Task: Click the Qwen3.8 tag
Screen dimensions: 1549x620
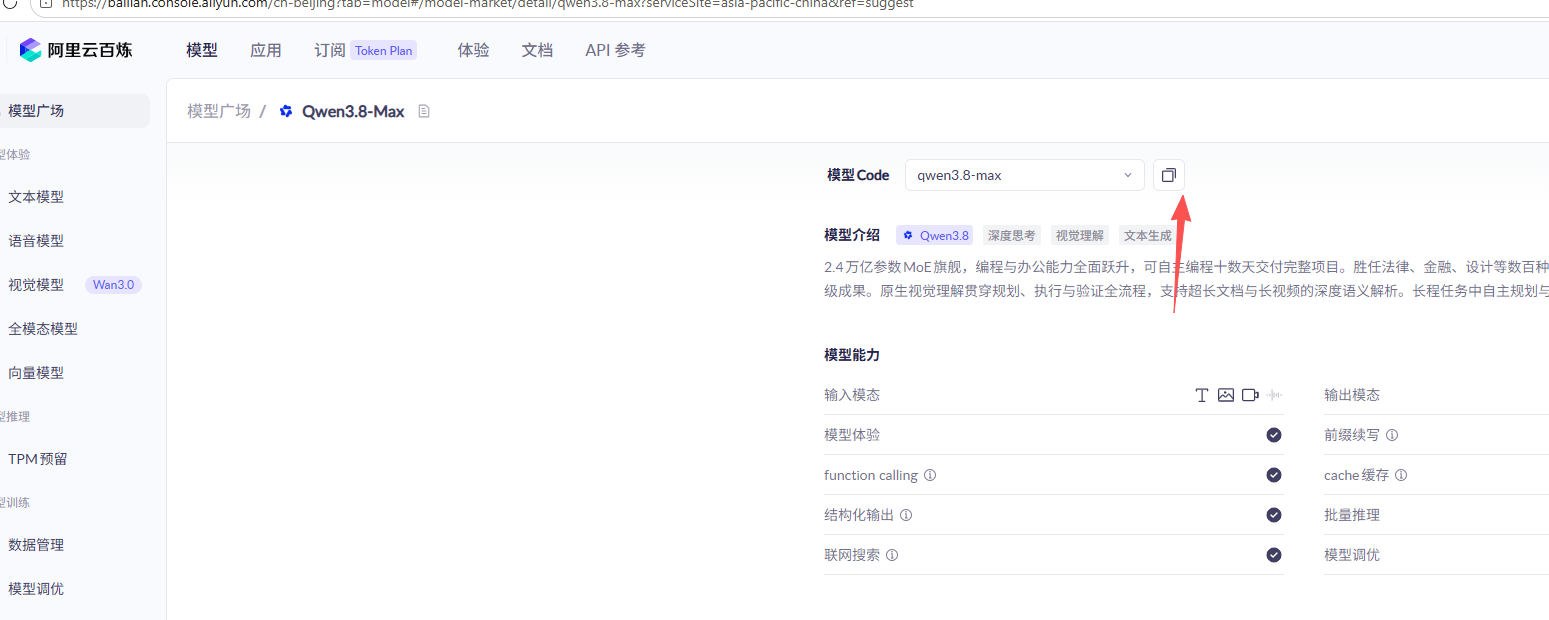Action: coord(936,235)
